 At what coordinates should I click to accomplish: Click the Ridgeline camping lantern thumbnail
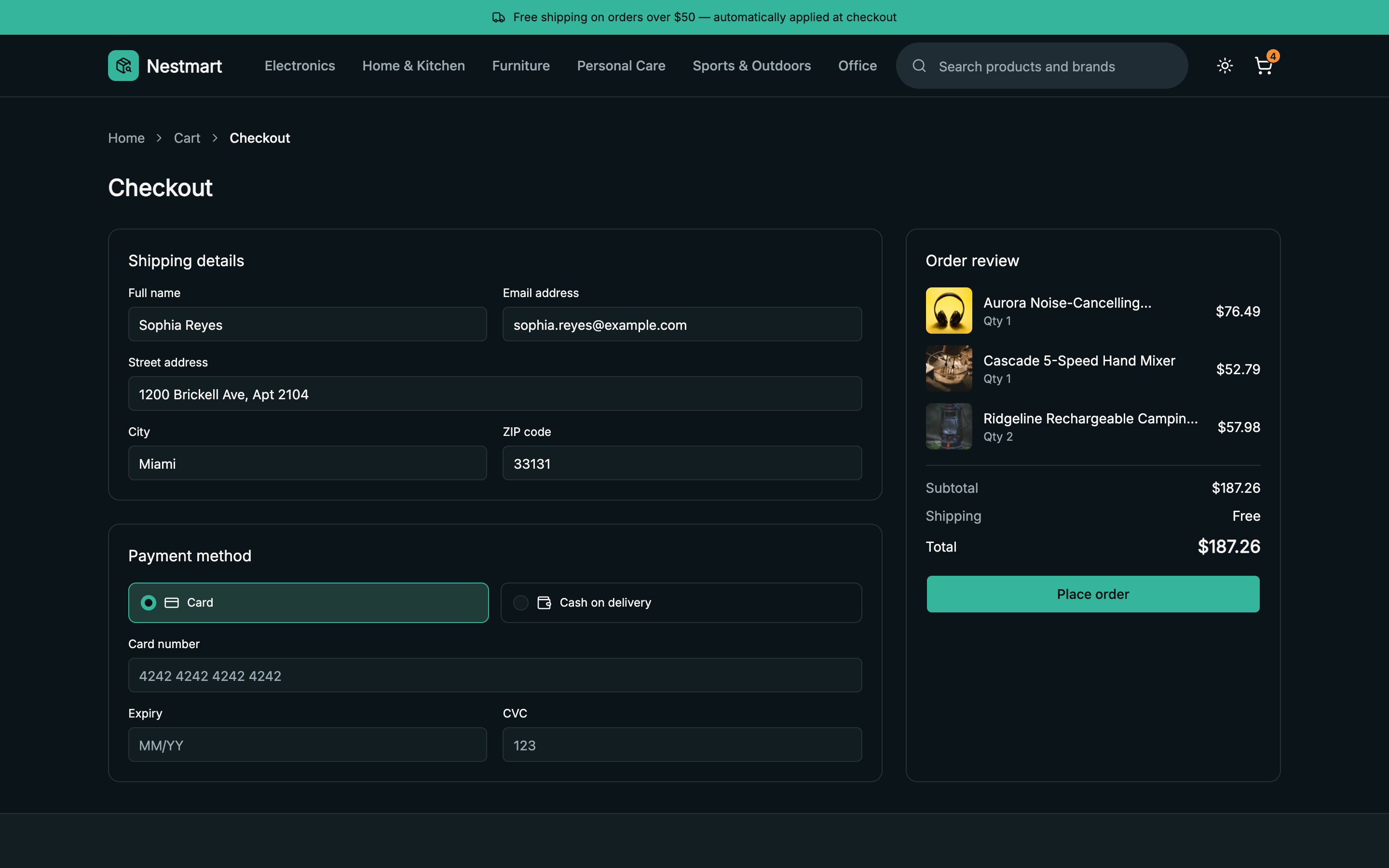949,427
